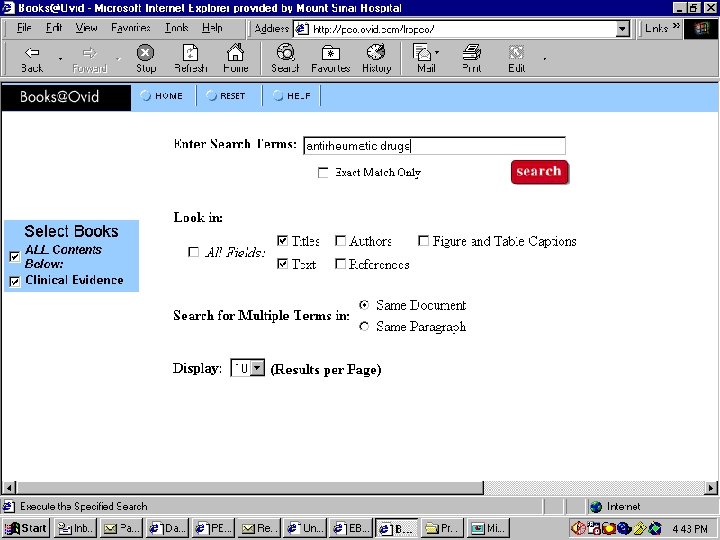
Task: Open the Favorites menu
Action: click(131, 28)
